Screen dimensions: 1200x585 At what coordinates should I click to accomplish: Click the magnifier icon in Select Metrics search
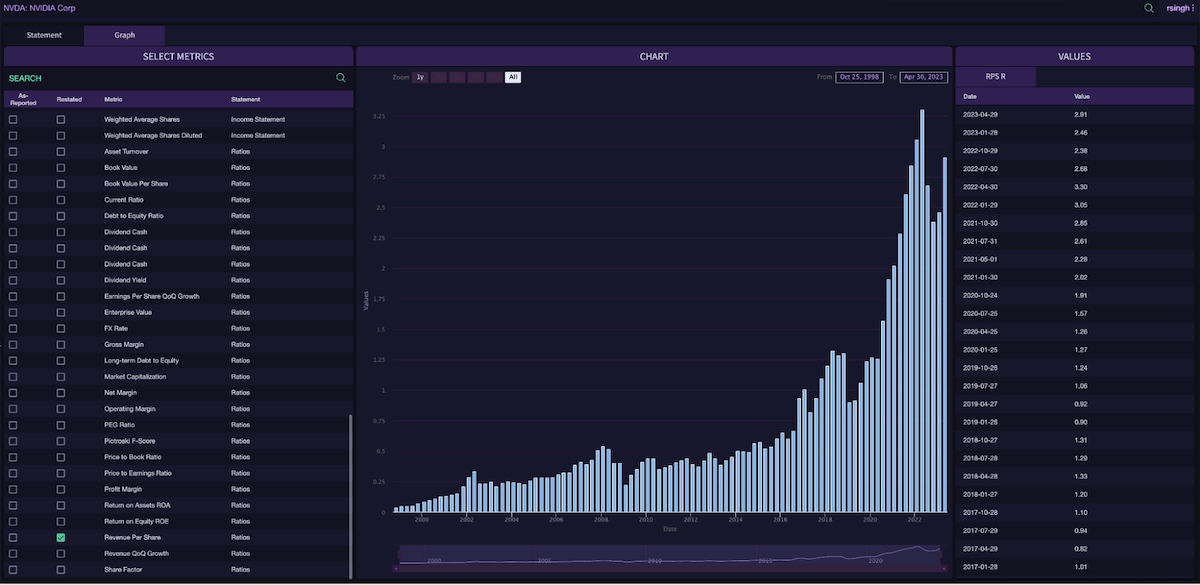click(341, 78)
